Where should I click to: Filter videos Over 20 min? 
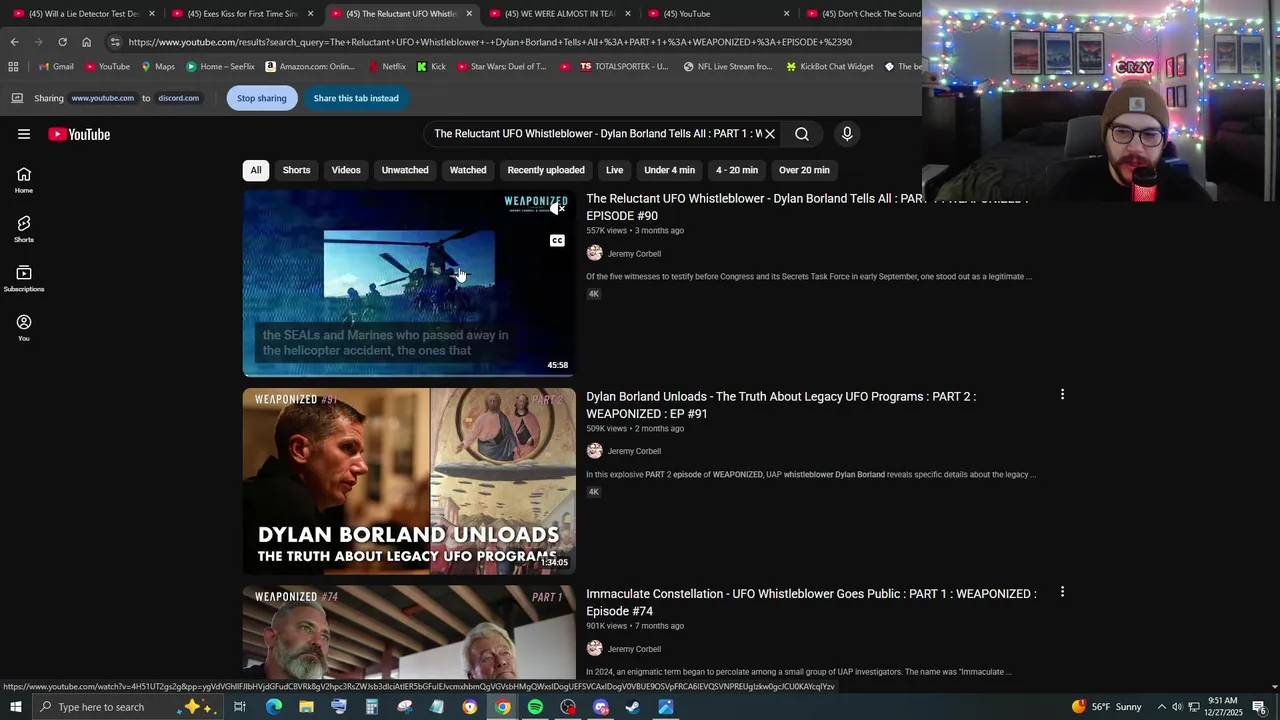tap(804, 170)
